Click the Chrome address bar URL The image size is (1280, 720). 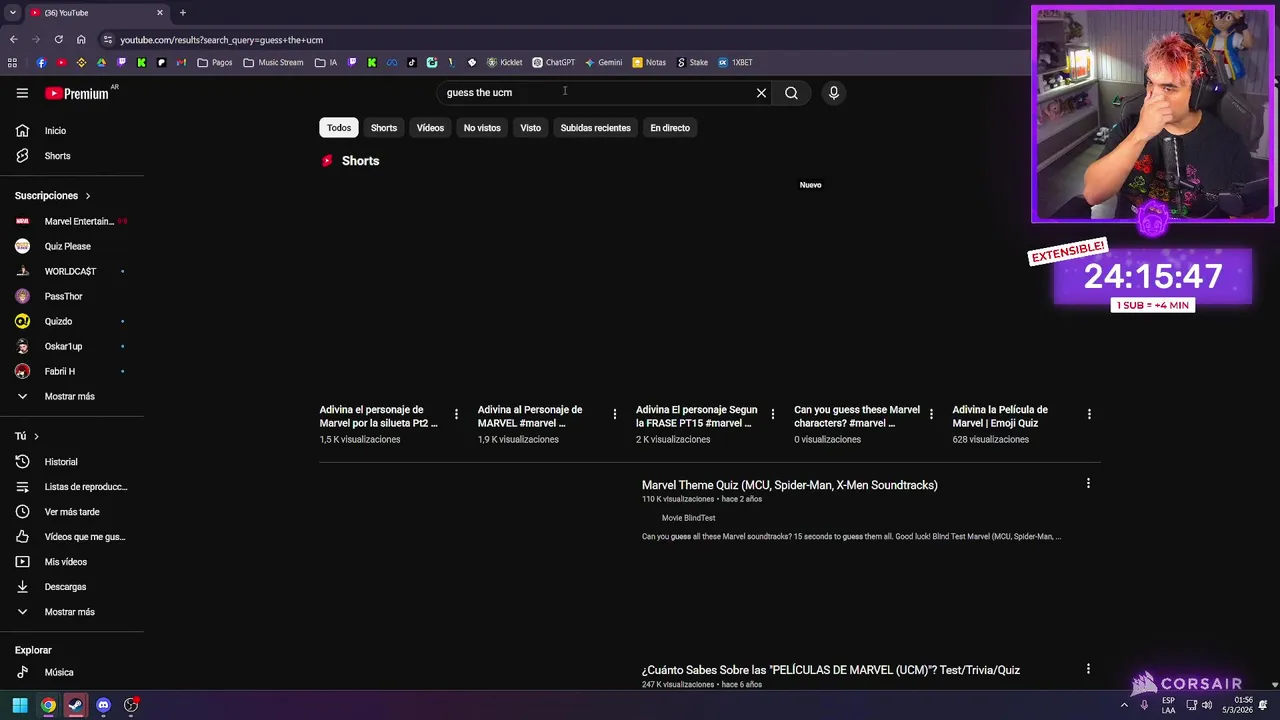(x=221, y=40)
